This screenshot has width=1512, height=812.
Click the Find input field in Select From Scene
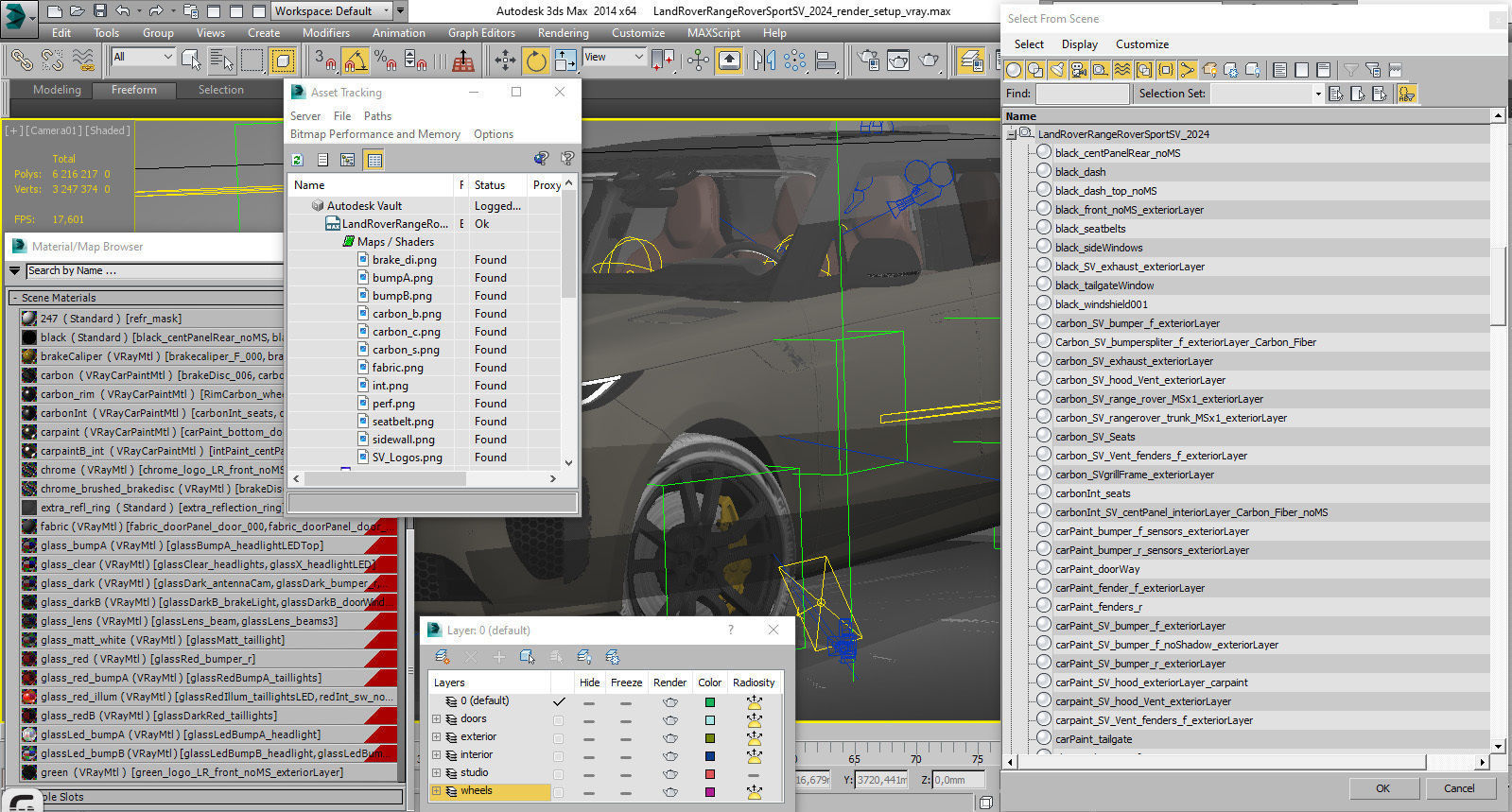point(1082,94)
